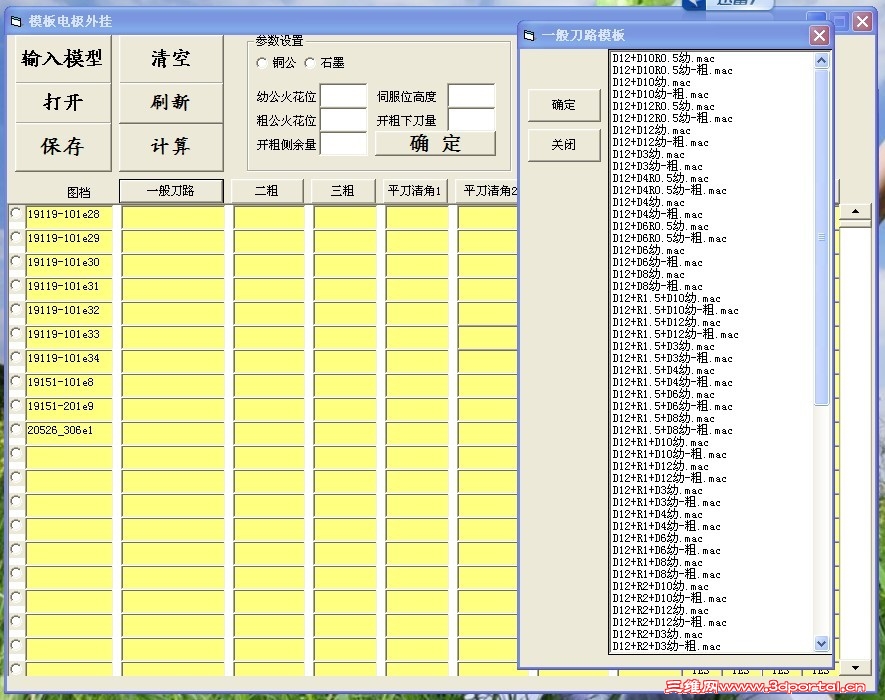Image resolution: width=885 pixels, height=700 pixels.
Task: Select radio button for row 19119-101e32
Action: [x=16, y=309]
